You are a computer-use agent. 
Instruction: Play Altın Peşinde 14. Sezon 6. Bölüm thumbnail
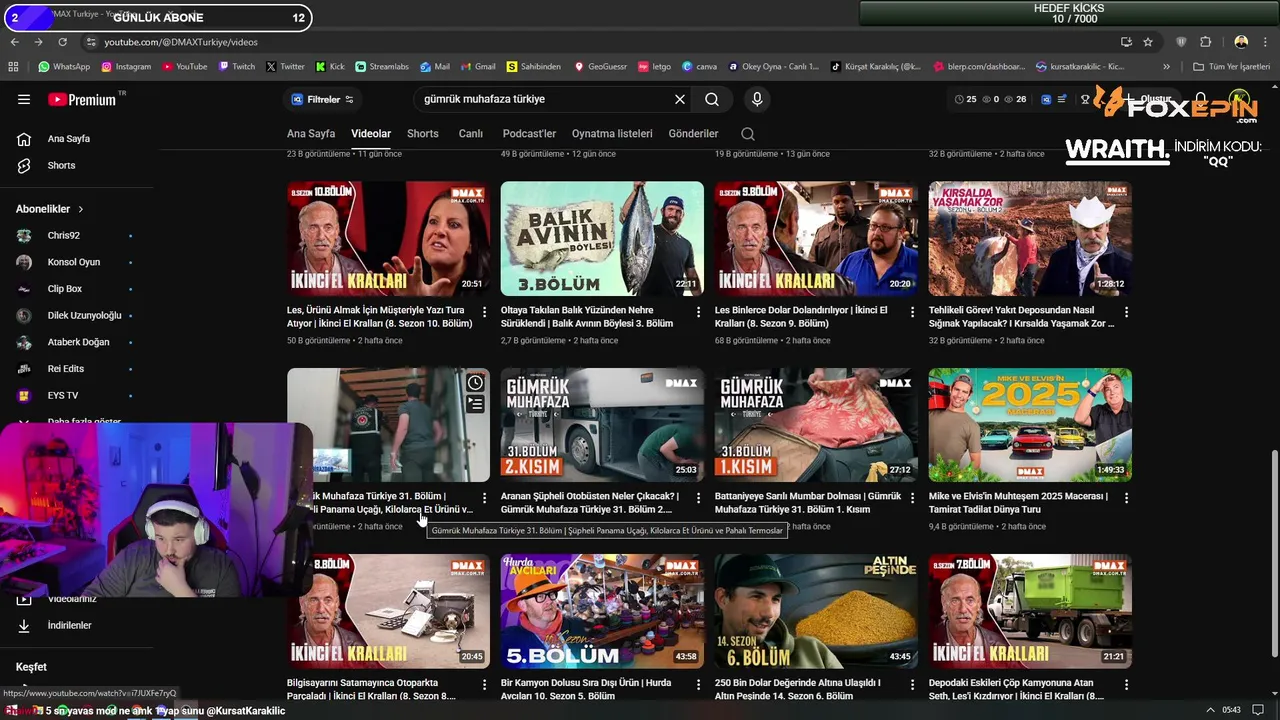point(816,611)
